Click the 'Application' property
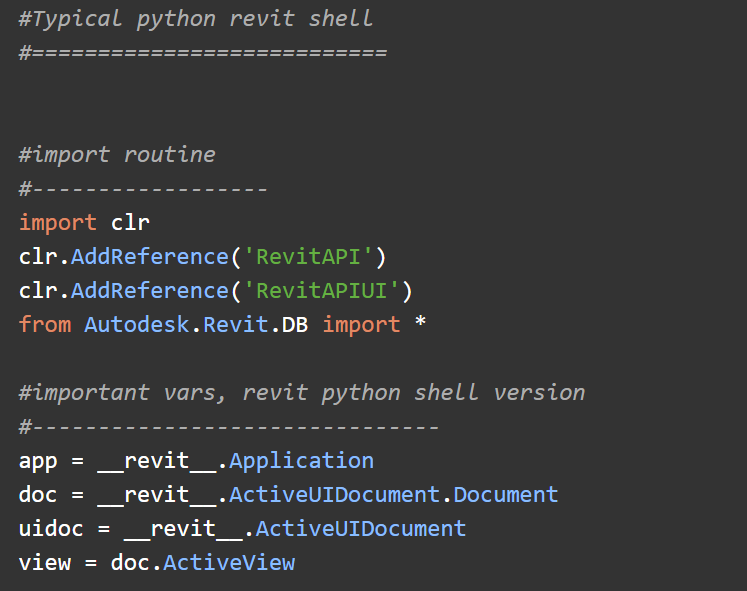This screenshot has width=747, height=591. click(301, 460)
